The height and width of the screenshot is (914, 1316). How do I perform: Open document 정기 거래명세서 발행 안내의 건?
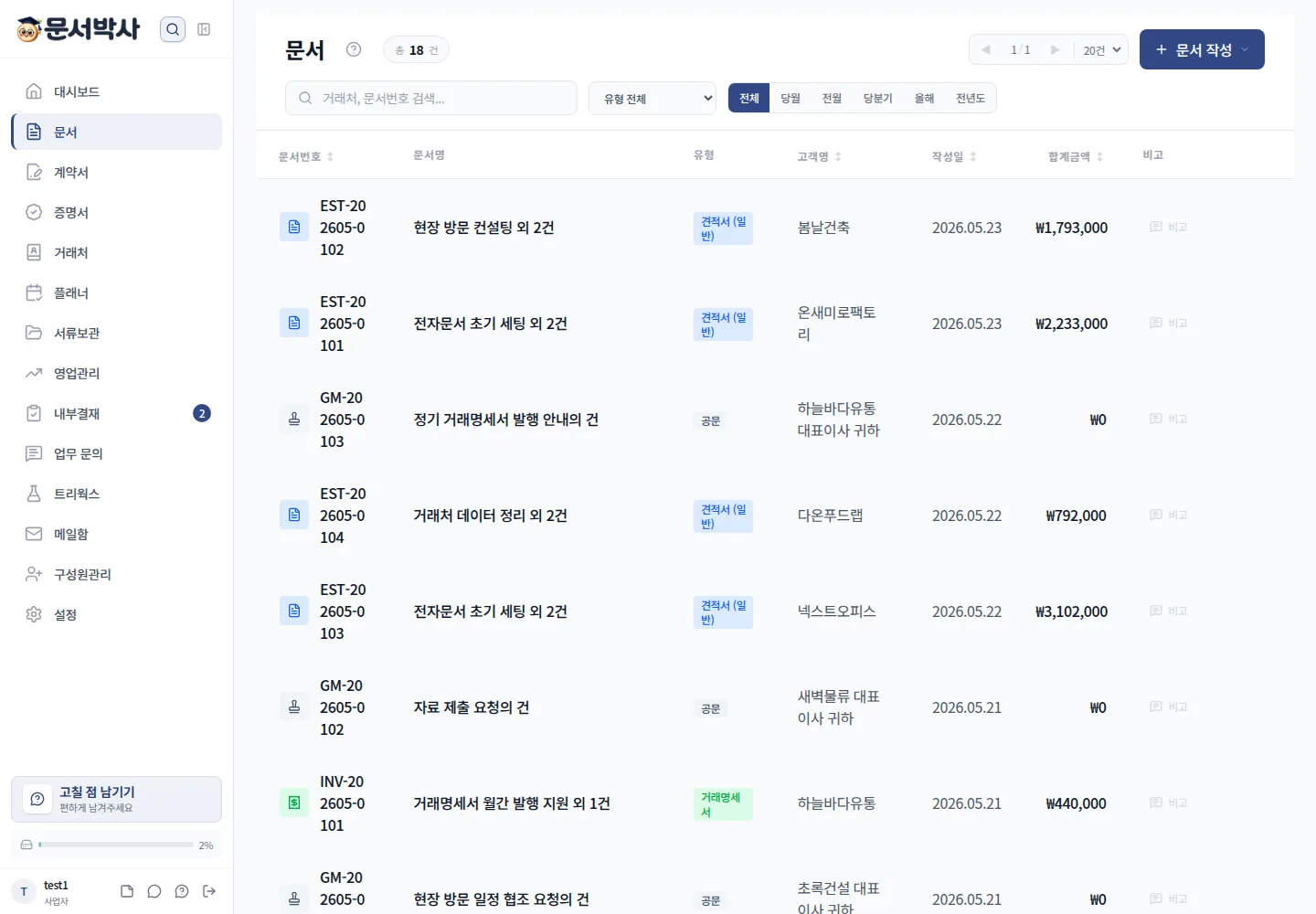pyautogui.click(x=506, y=420)
